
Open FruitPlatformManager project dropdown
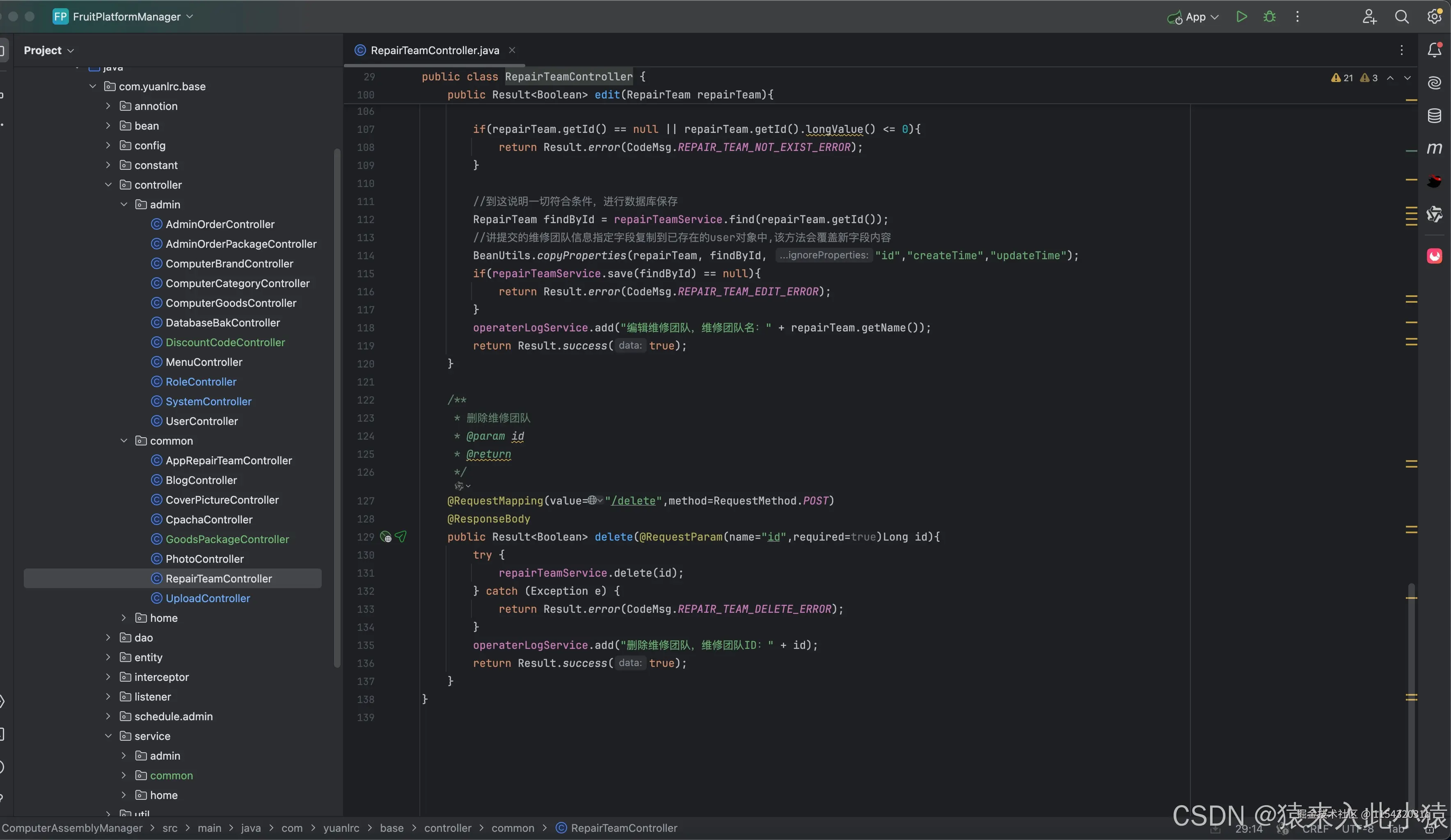pyautogui.click(x=127, y=17)
